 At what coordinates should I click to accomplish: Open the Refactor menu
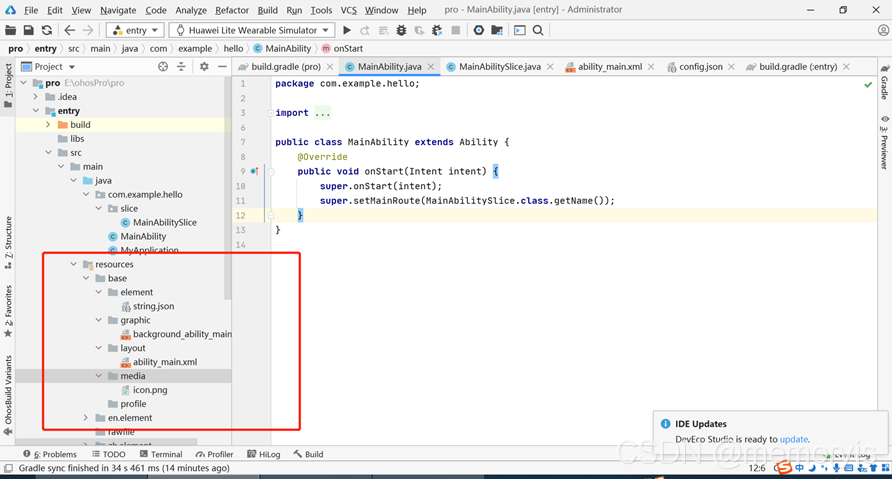pyautogui.click(x=232, y=10)
